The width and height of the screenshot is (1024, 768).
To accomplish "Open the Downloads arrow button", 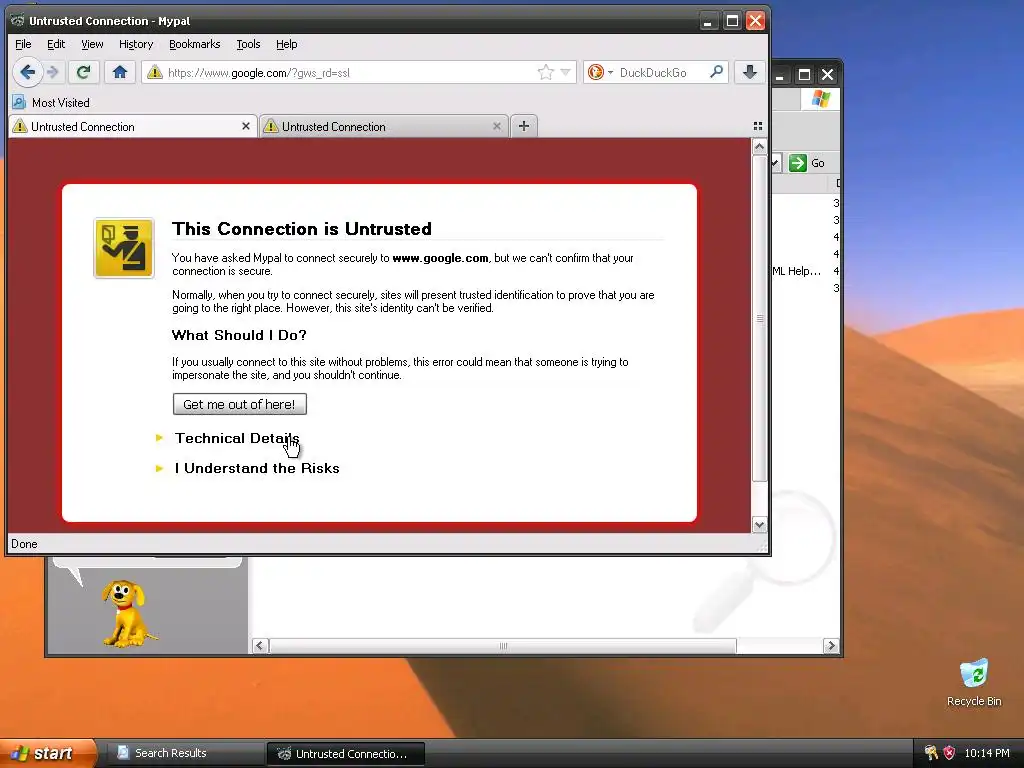I will point(750,72).
